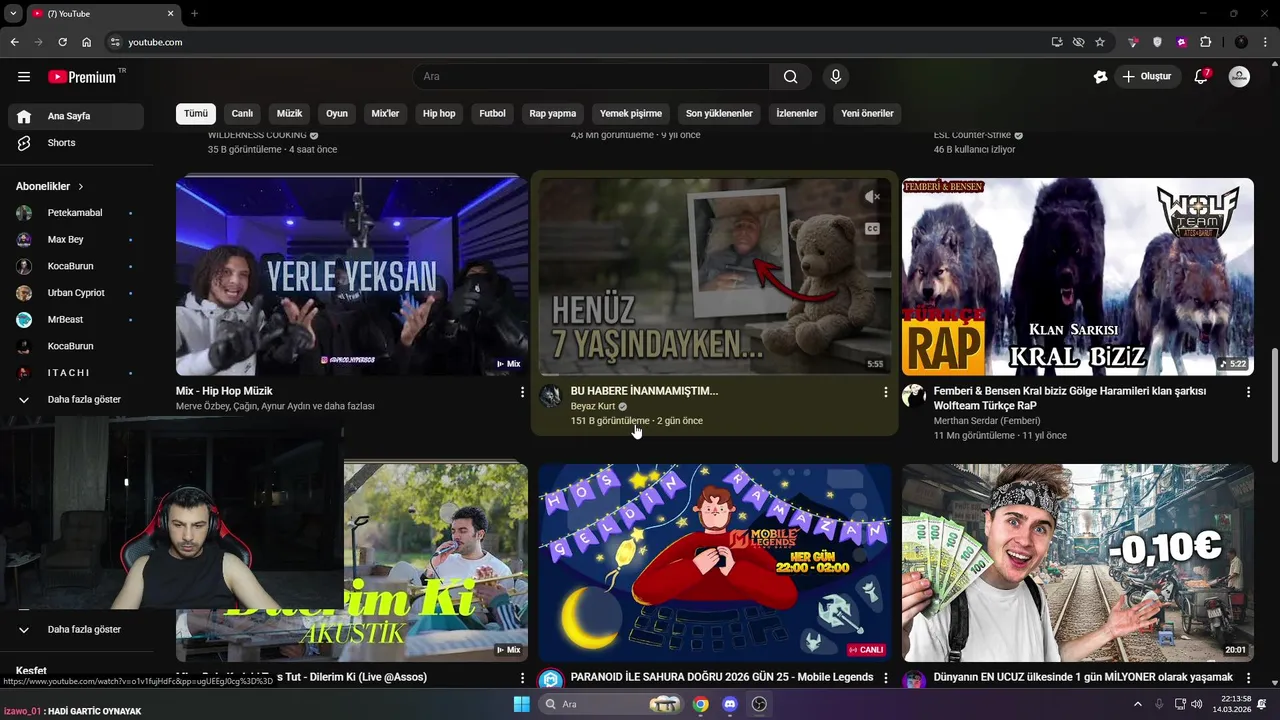Open the -0,10€ travel video thumbnail
The image size is (1280, 720).
point(1077,563)
